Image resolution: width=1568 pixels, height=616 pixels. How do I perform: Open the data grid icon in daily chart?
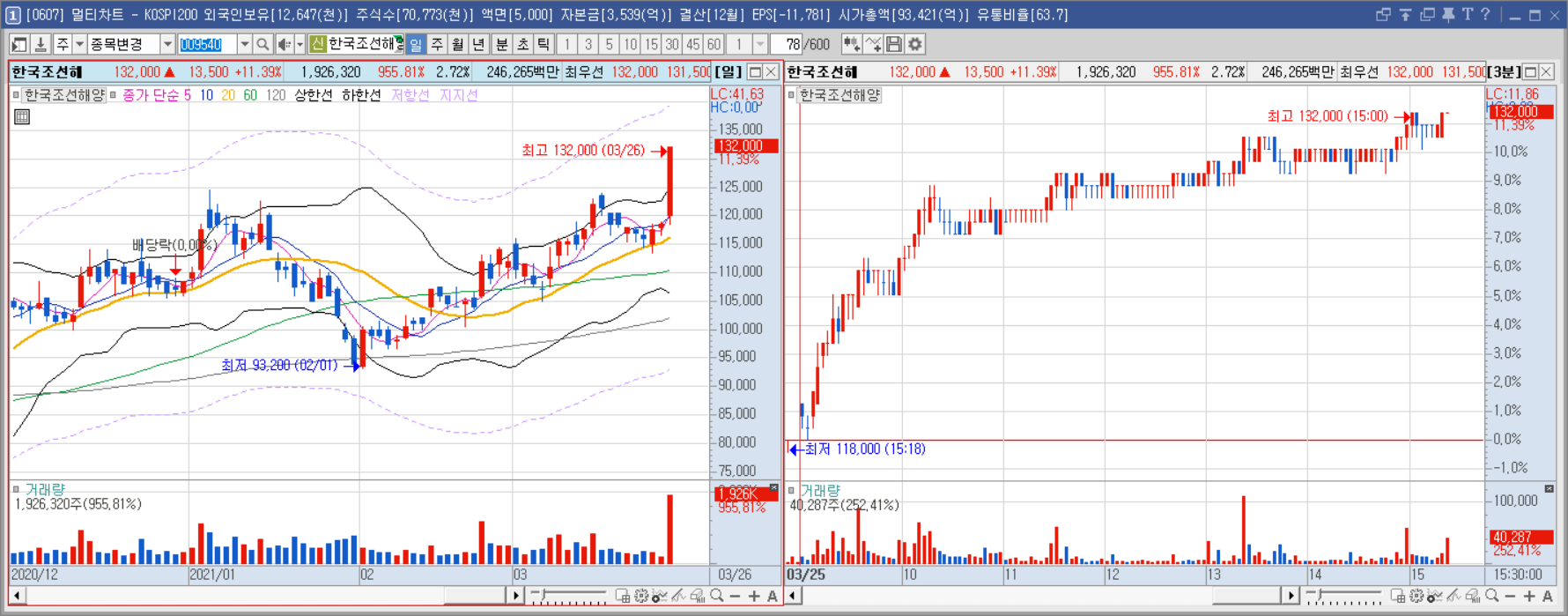pos(22,116)
